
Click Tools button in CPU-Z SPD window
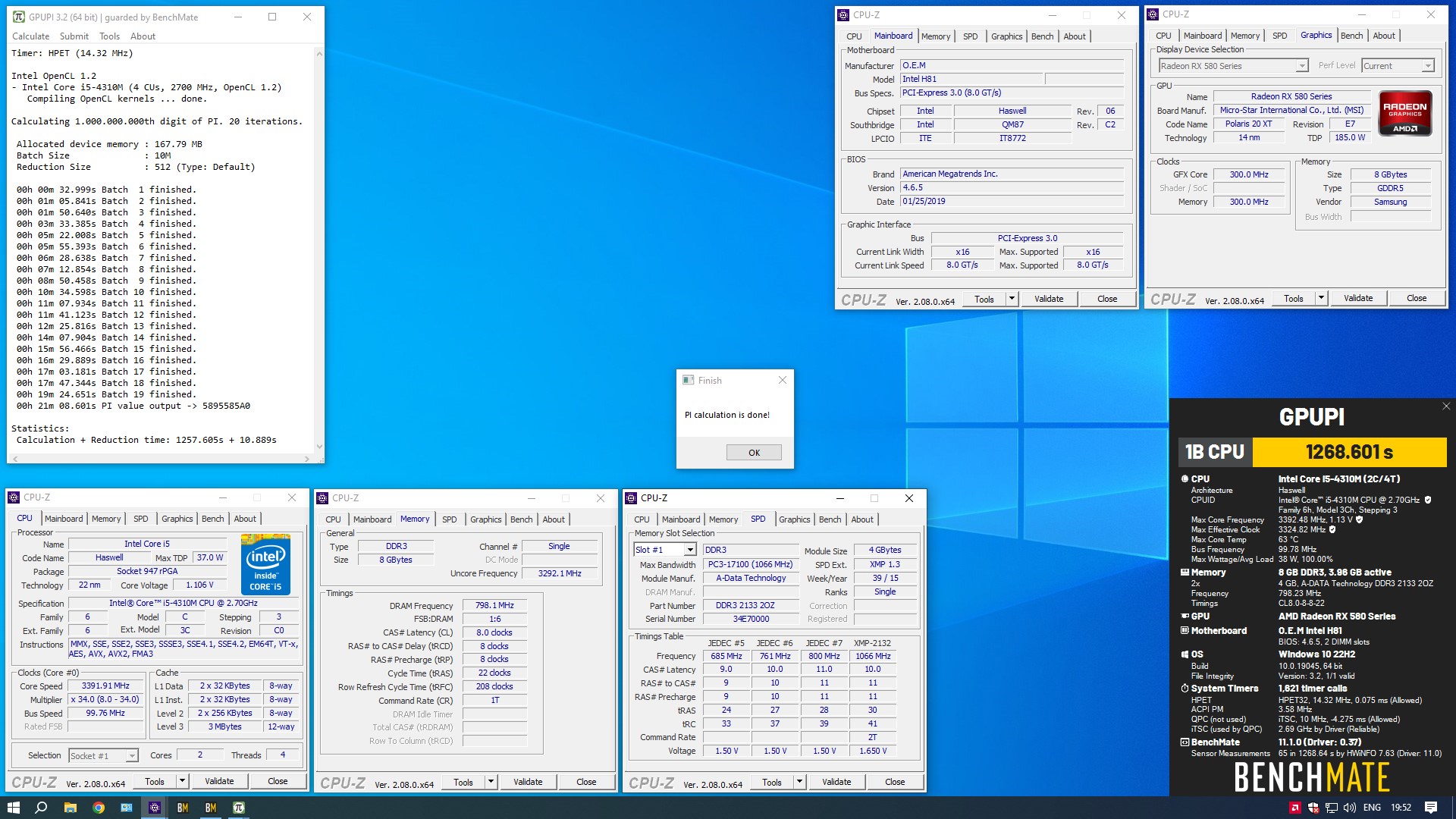pyautogui.click(x=772, y=782)
